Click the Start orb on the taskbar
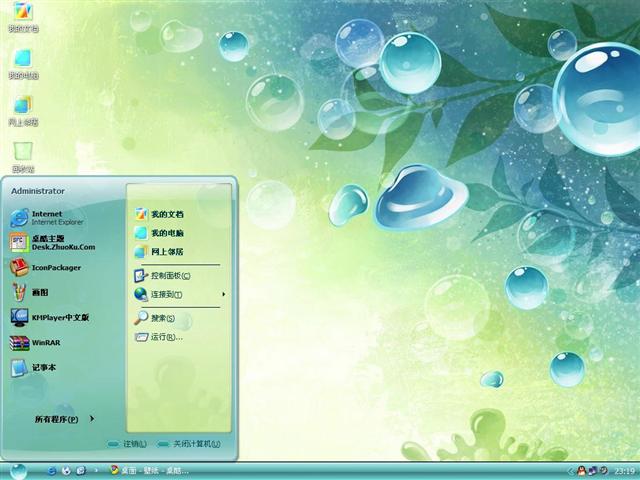Image resolution: width=640 pixels, height=480 pixels. (x=18, y=472)
